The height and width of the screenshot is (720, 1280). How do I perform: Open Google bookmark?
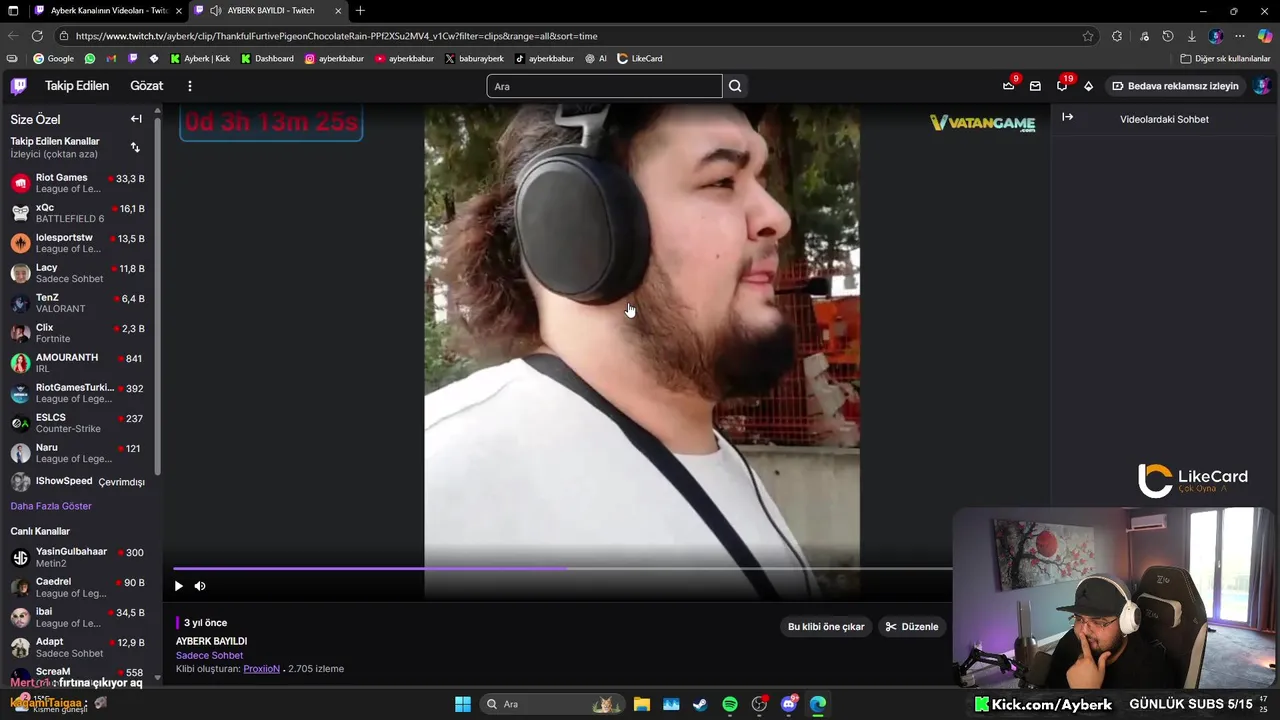pyautogui.click(x=54, y=59)
